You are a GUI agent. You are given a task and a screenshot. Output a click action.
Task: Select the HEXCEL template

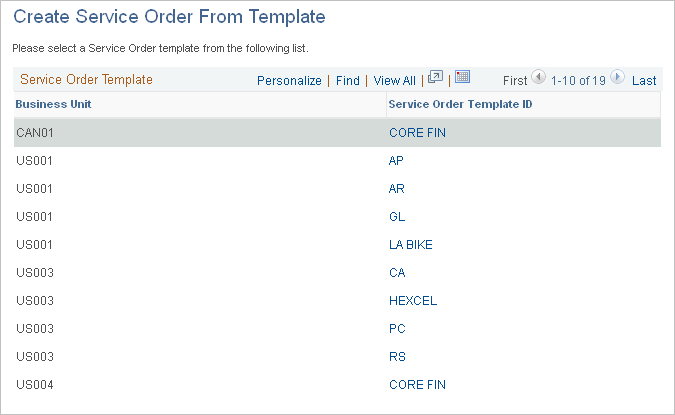pyautogui.click(x=413, y=300)
